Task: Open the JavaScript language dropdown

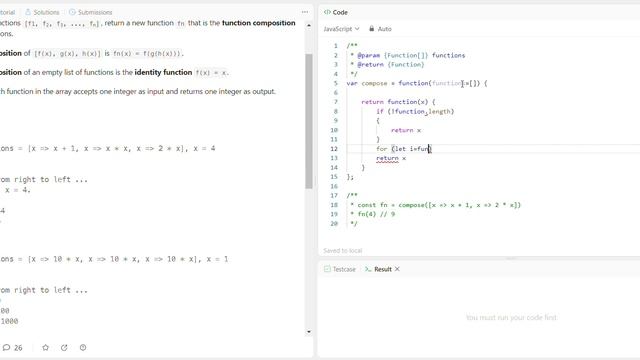Action: point(341,29)
